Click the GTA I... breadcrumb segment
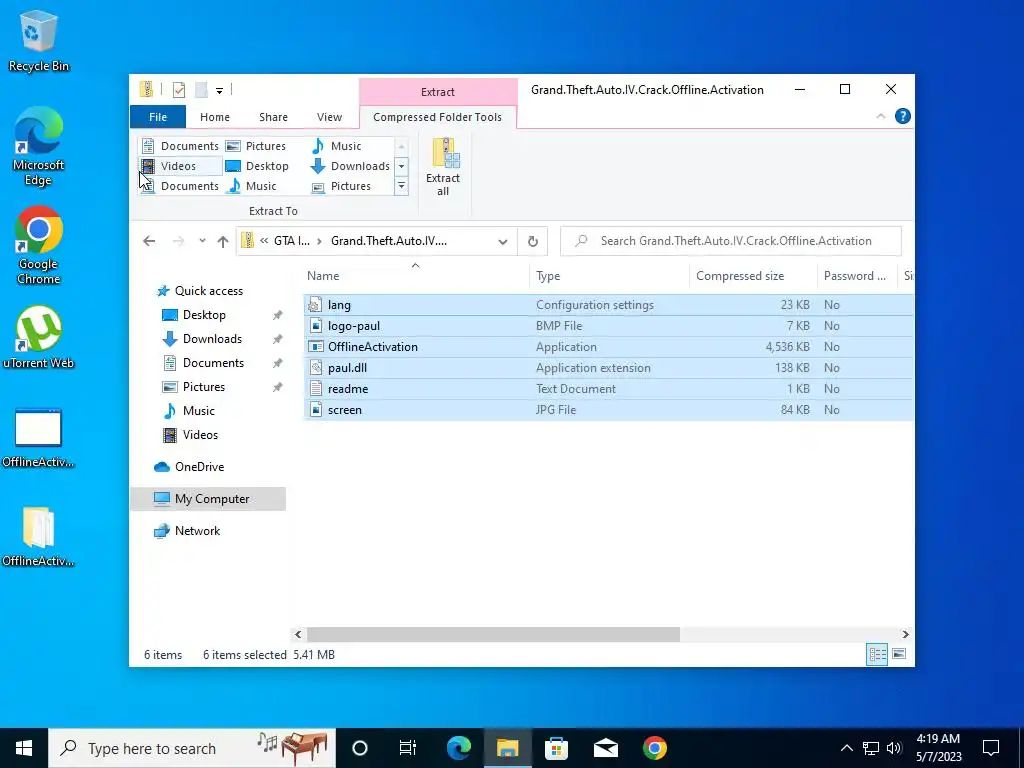 (x=291, y=241)
